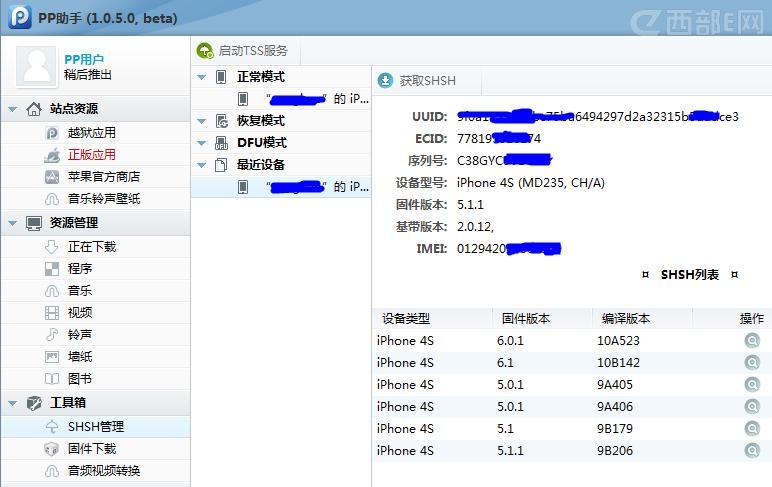Viewport: 772px width, 487px height.
Task: Select the DFU模式 tree label
Action: [x=262, y=143]
